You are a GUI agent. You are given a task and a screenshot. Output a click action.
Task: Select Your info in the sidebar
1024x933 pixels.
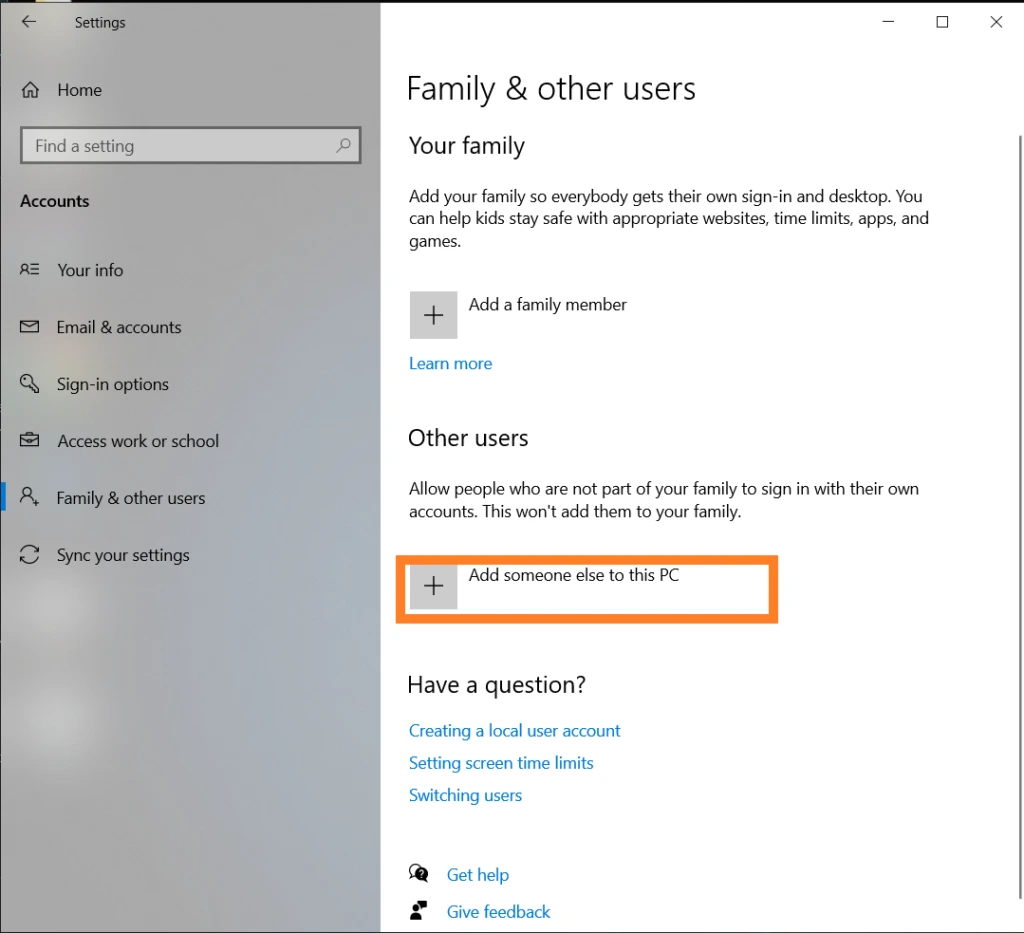(90, 269)
